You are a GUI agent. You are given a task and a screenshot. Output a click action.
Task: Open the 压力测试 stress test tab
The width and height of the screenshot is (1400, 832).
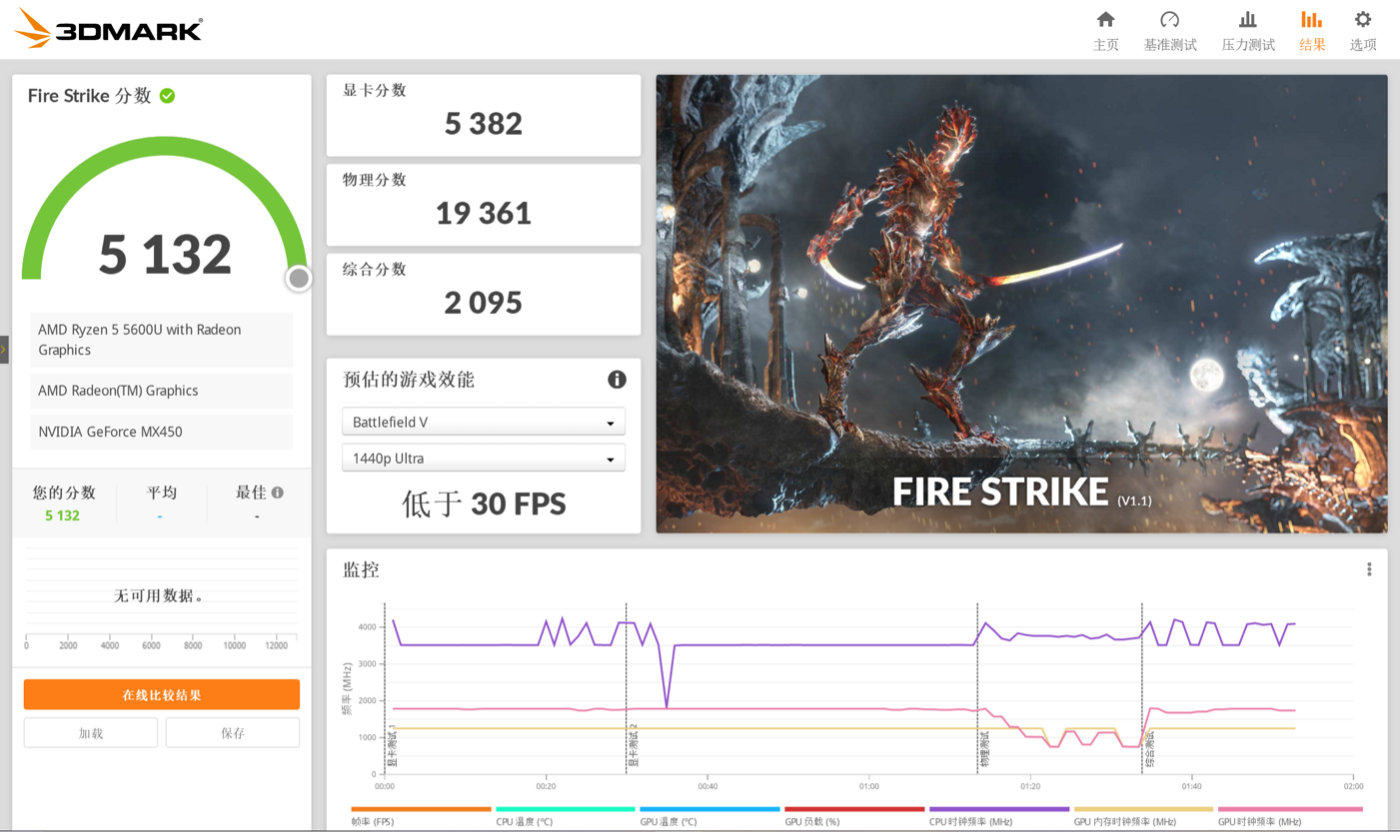[1248, 31]
